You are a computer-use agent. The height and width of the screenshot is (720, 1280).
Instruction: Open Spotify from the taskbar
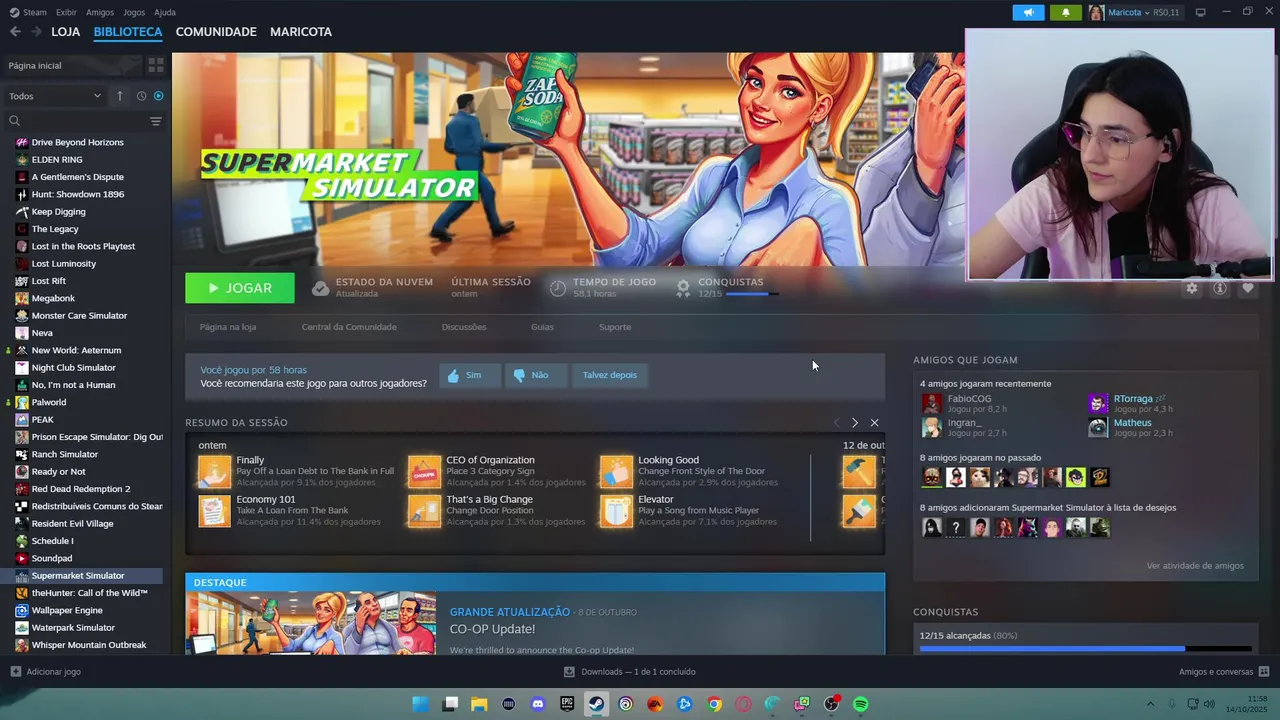tap(860, 704)
